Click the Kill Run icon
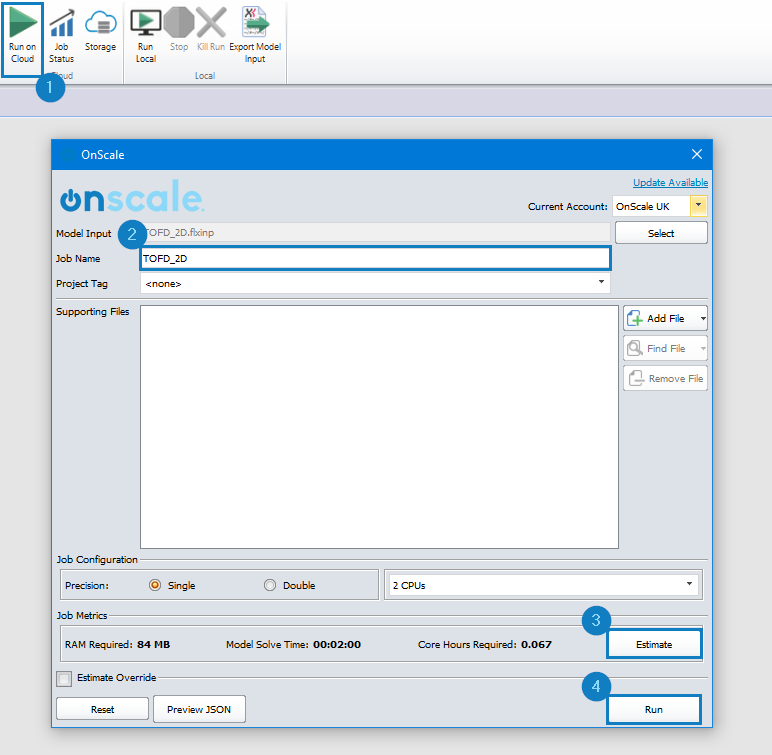The height and width of the screenshot is (755, 772). pos(211,30)
